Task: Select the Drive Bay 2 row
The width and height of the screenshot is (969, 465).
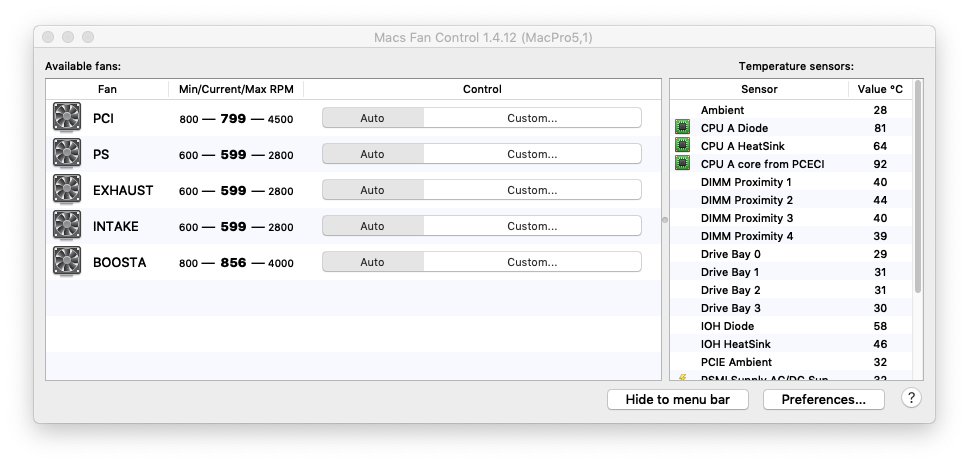Action: [791, 290]
